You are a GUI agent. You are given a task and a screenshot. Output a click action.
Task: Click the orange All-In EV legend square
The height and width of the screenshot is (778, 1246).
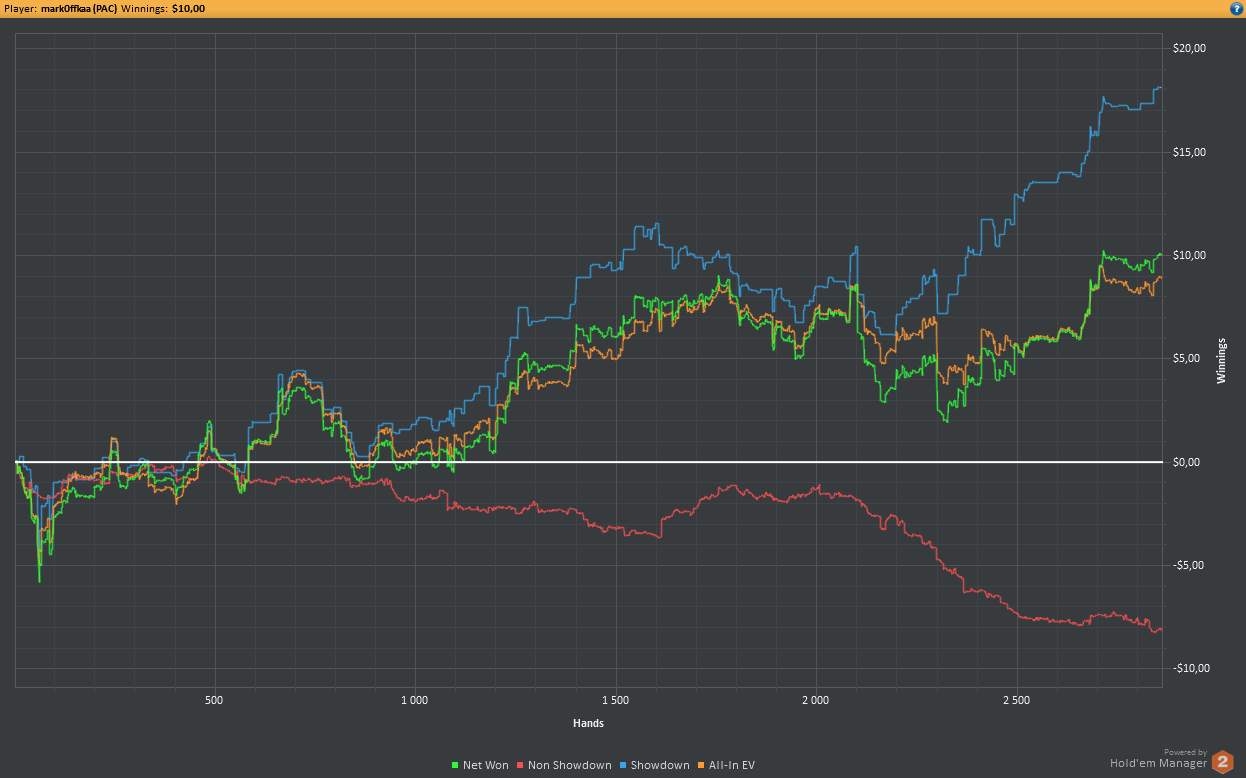click(701, 765)
